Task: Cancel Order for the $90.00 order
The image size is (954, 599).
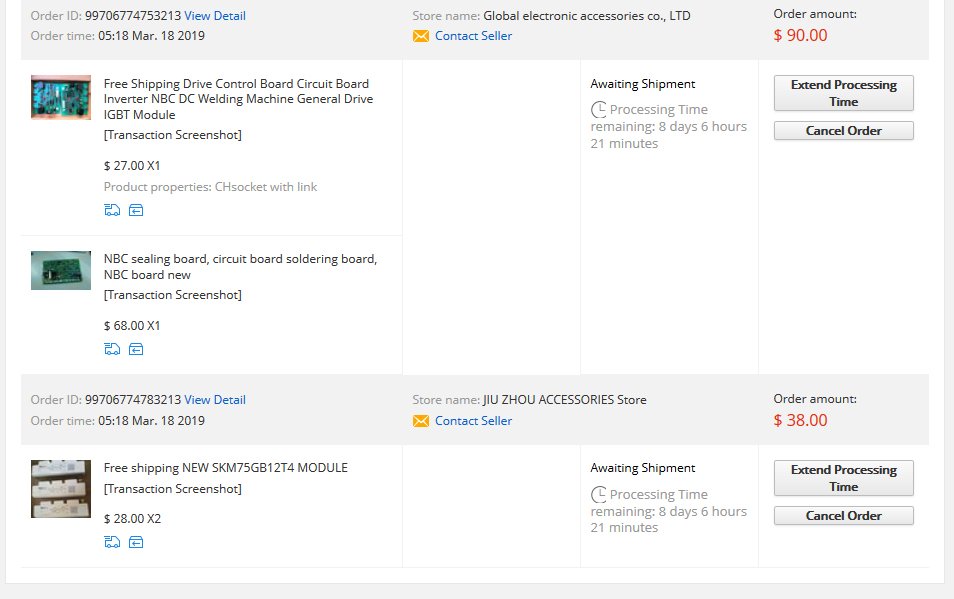Action: (x=843, y=131)
